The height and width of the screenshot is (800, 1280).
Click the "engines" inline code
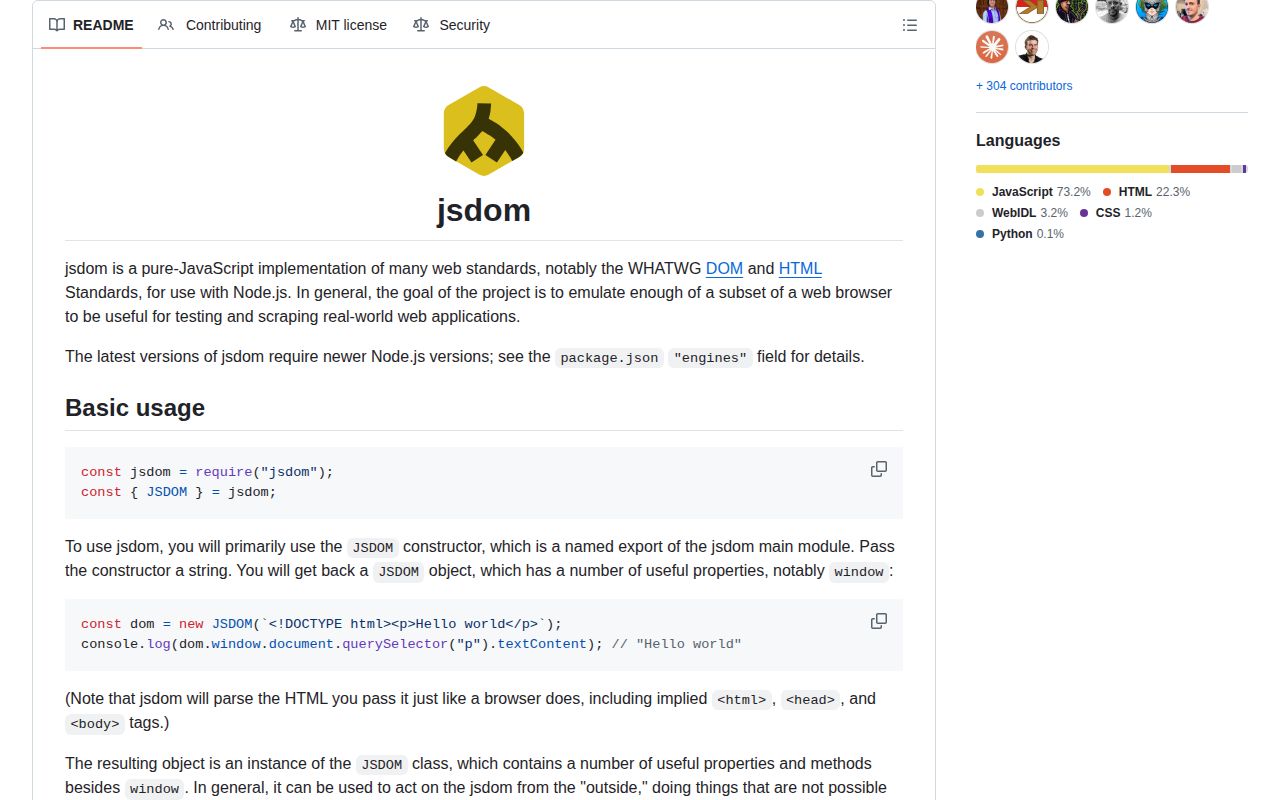pyautogui.click(x=710, y=358)
